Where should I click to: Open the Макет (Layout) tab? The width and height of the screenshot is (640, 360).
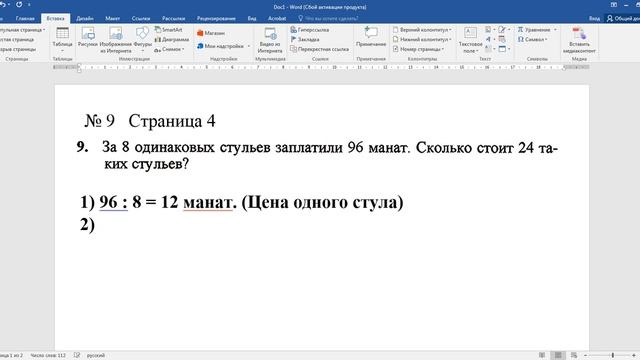pyautogui.click(x=112, y=18)
